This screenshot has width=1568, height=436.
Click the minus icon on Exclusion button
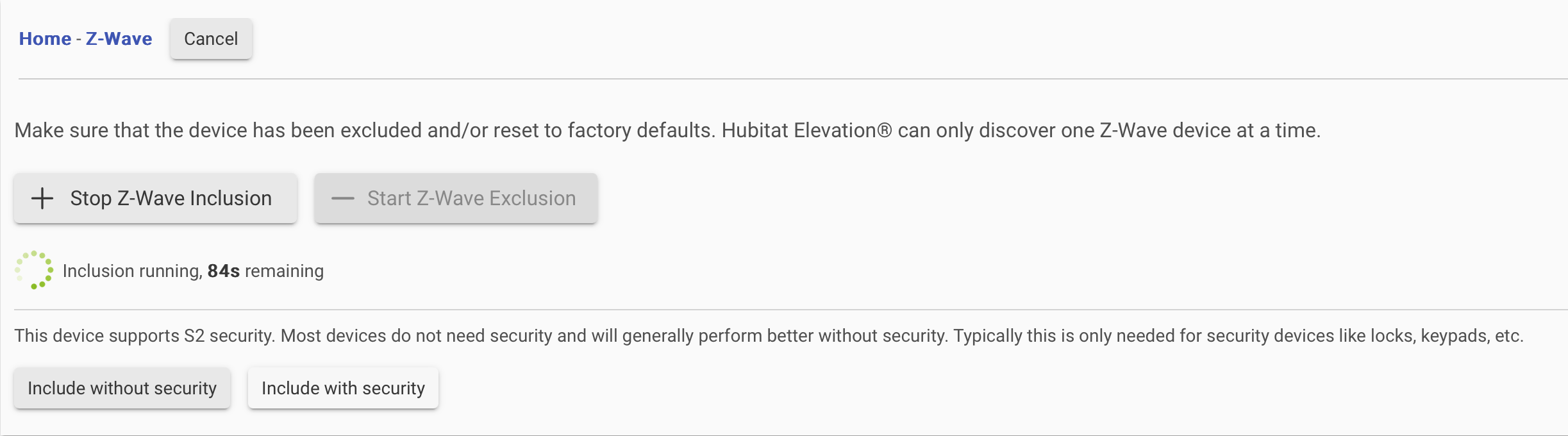(342, 198)
